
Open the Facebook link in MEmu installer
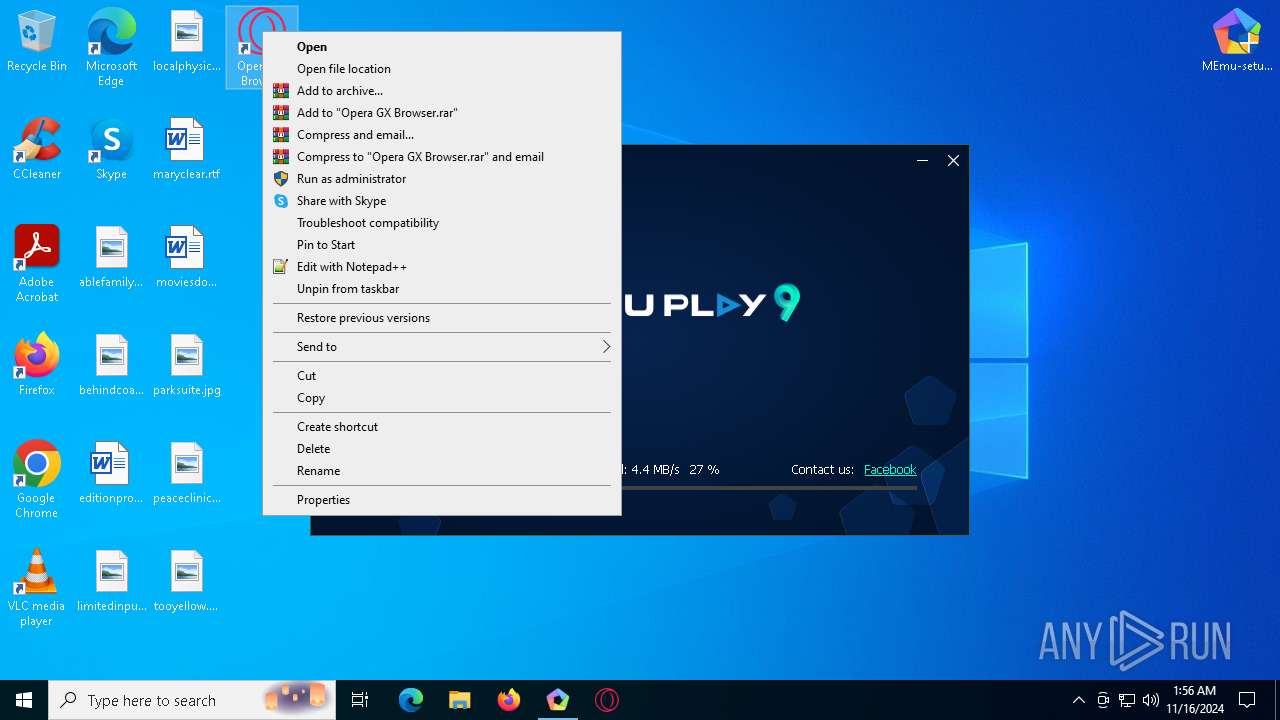890,470
